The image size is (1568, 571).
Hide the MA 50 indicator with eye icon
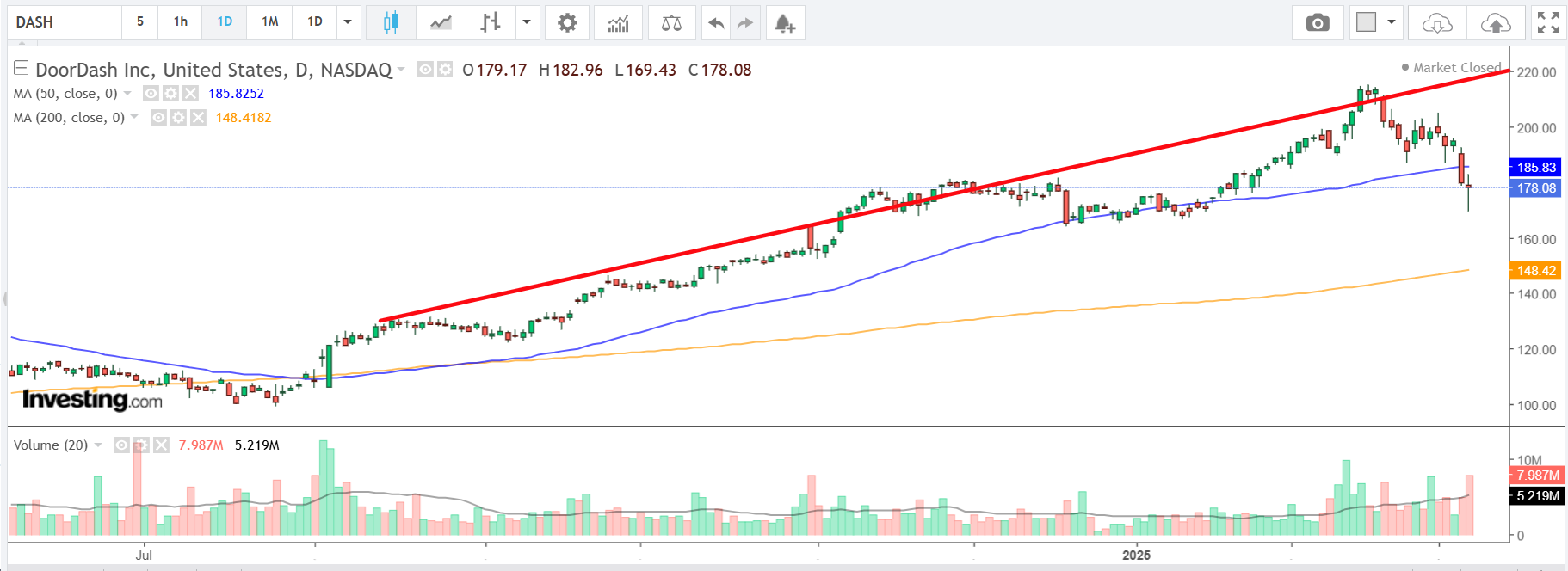[151, 94]
